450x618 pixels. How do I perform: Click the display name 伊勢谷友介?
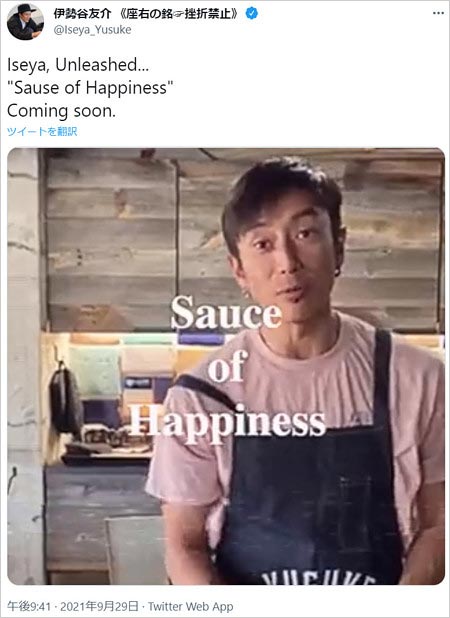point(82,14)
